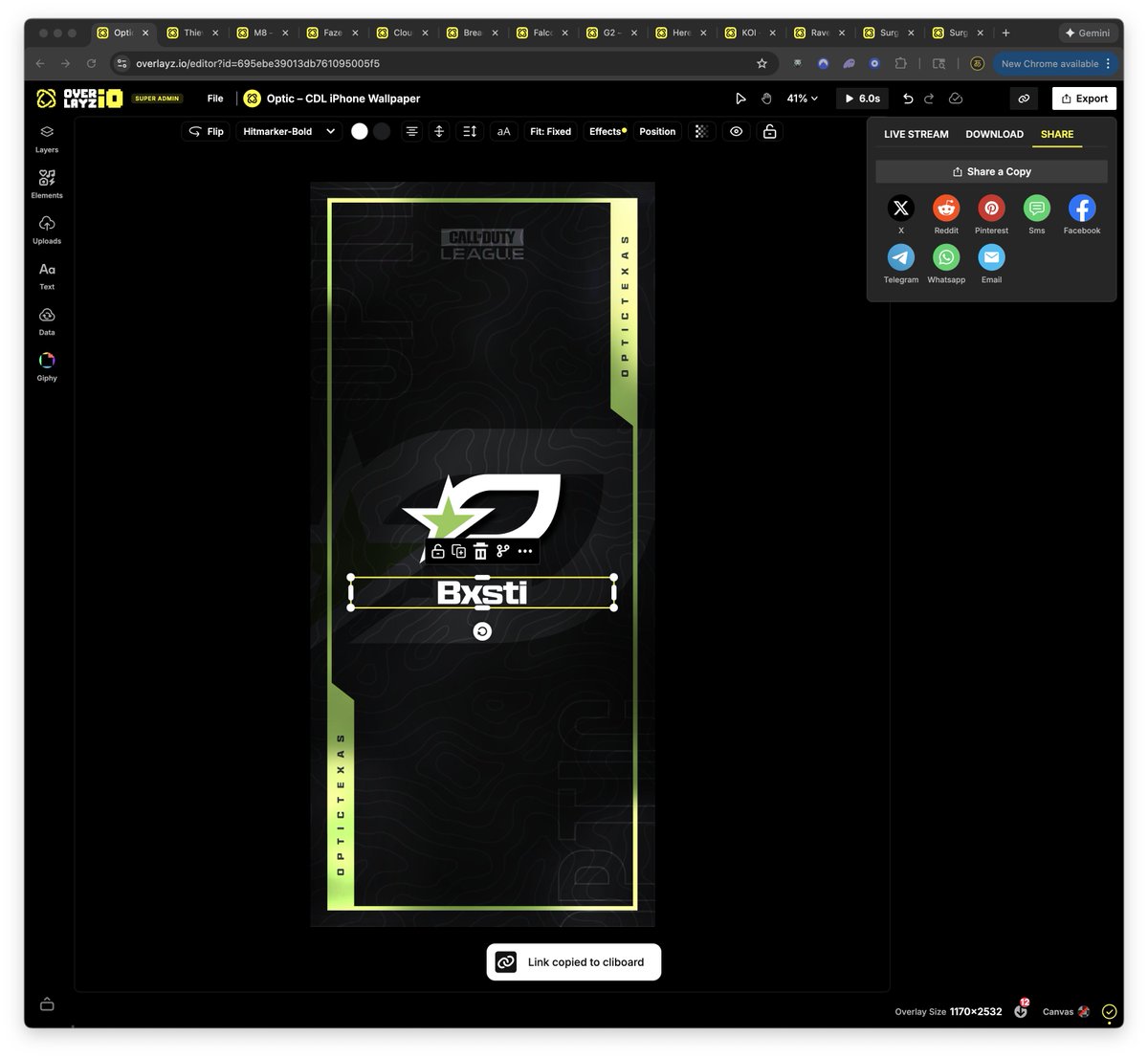Open the opacity checkerboard control
The width and height of the screenshot is (1148, 1058).
[701, 131]
